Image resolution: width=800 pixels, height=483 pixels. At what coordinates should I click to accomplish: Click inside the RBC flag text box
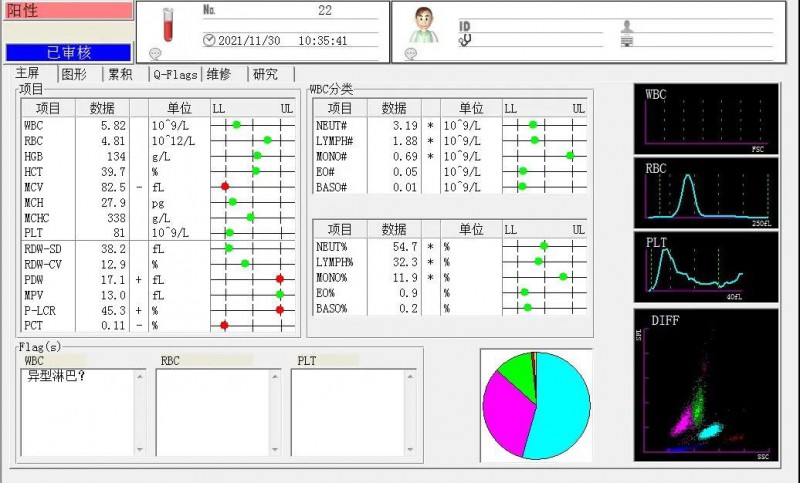tap(213, 413)
